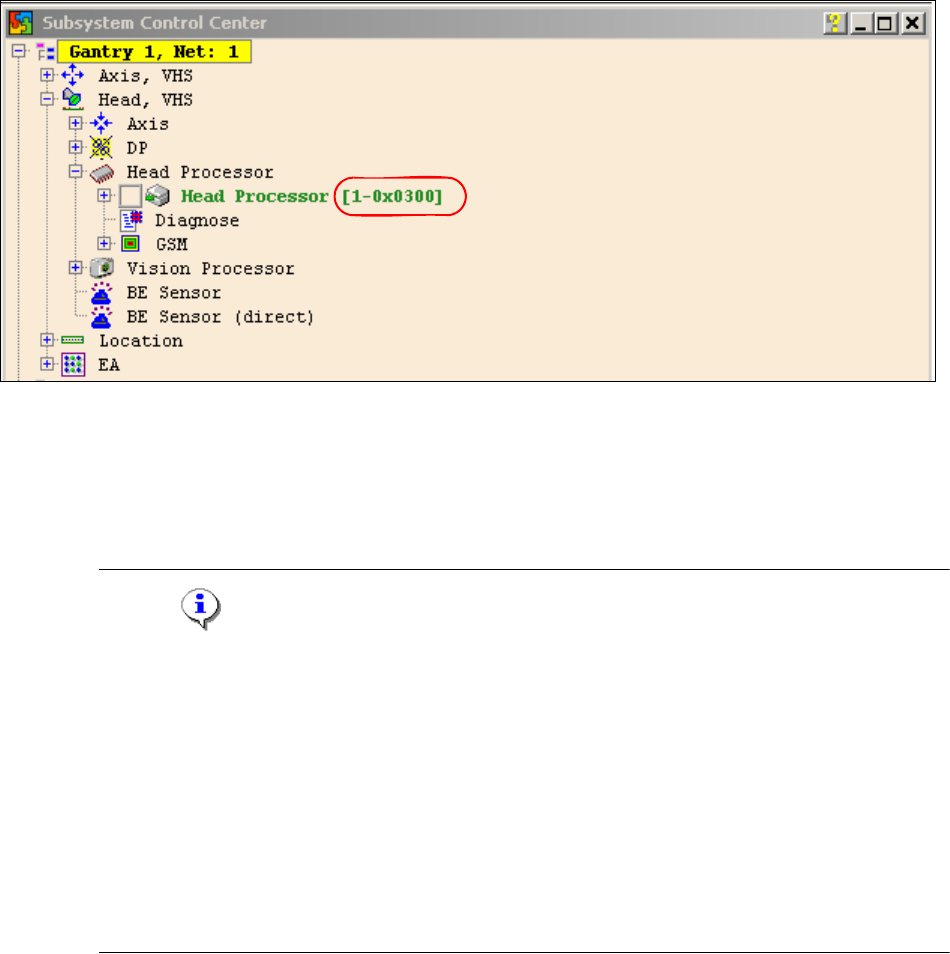
Task: Click the BE Sensor icon
Action: (101, 293)
